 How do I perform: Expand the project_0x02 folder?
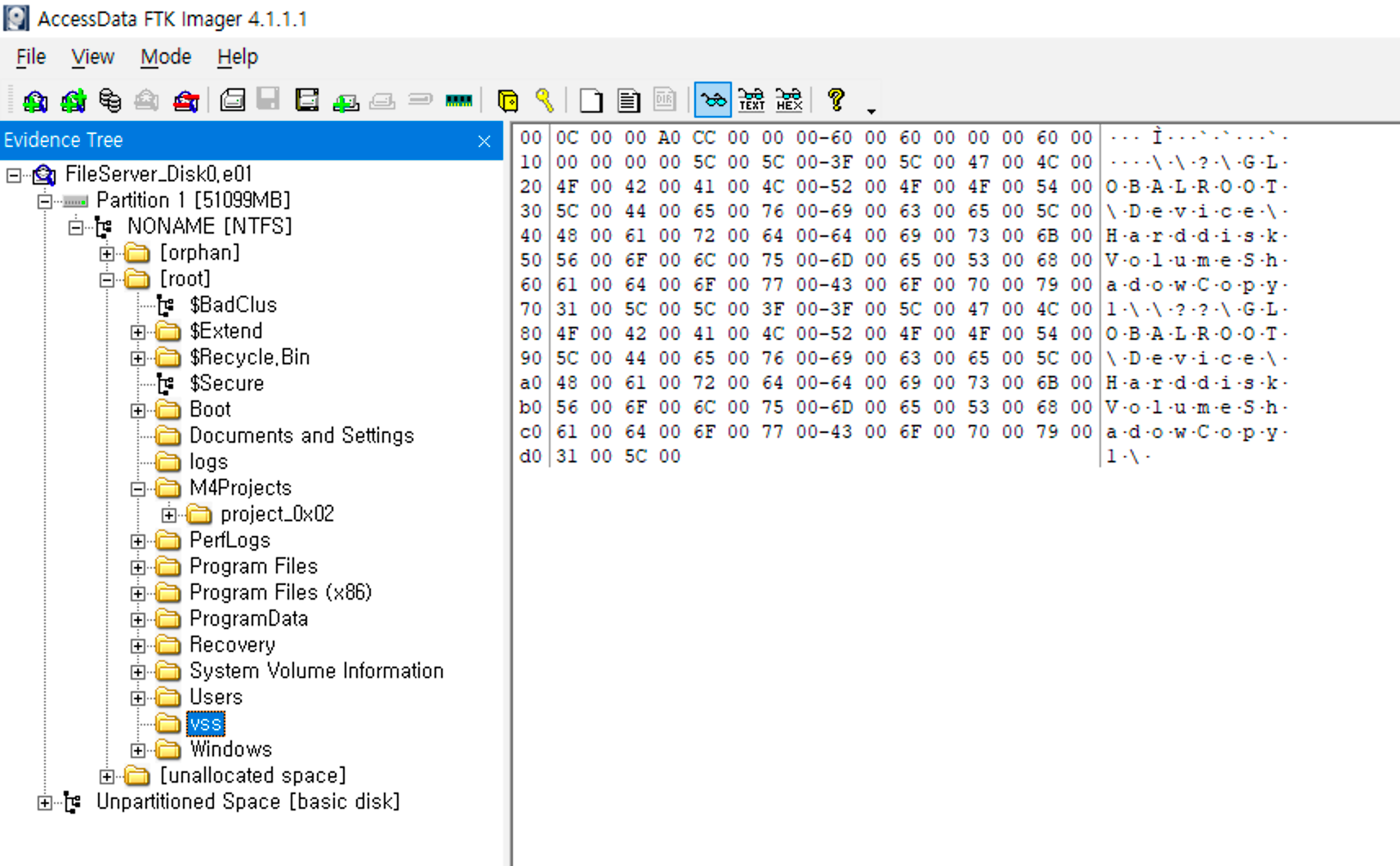coord(169,516)
